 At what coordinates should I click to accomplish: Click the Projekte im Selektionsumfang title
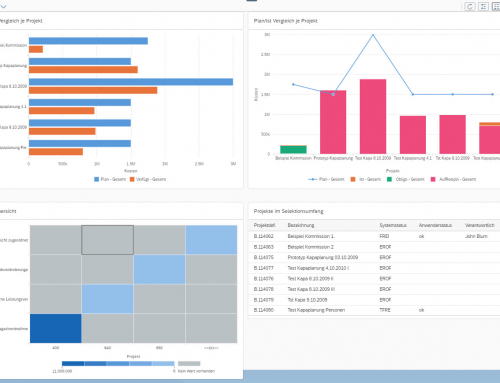[288, 211]
